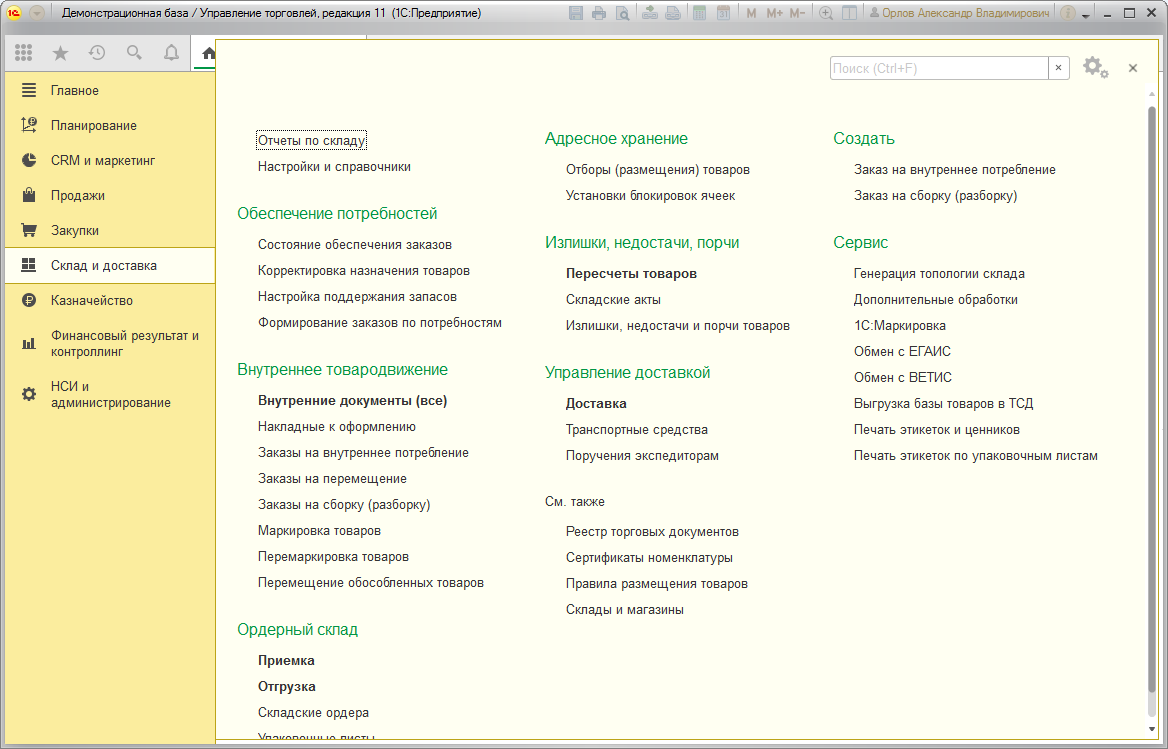Open the Планирование section
Image resolution: width=1168 pixels, height=749 pixels.
click(110, 125)
